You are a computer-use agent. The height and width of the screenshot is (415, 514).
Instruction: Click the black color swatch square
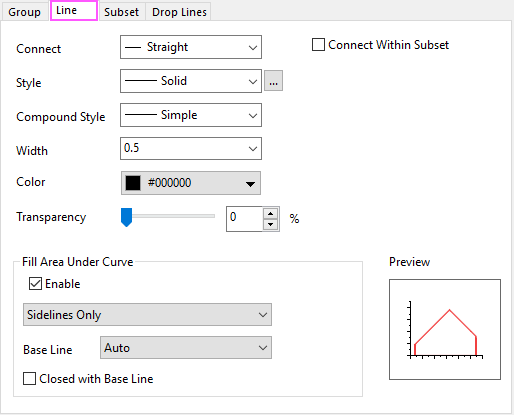pos(133,183)
